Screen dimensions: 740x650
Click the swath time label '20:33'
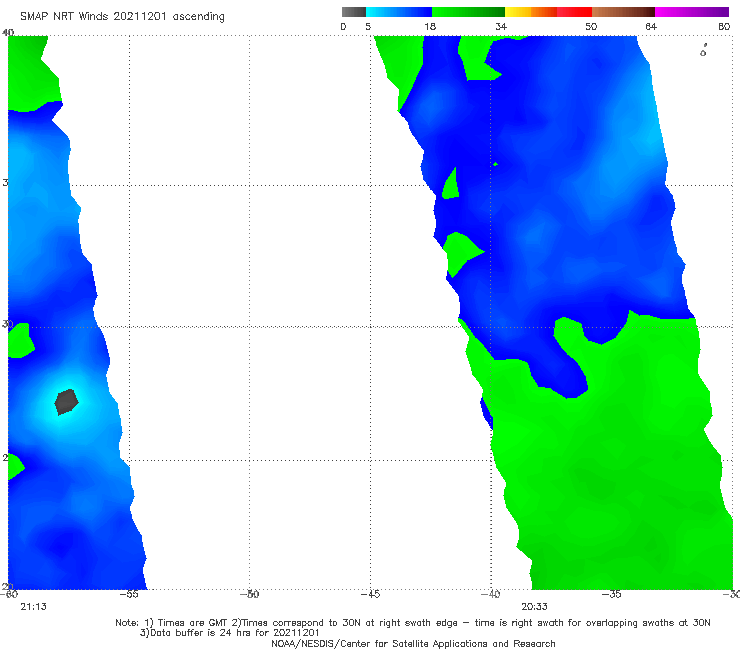(534, 607)
